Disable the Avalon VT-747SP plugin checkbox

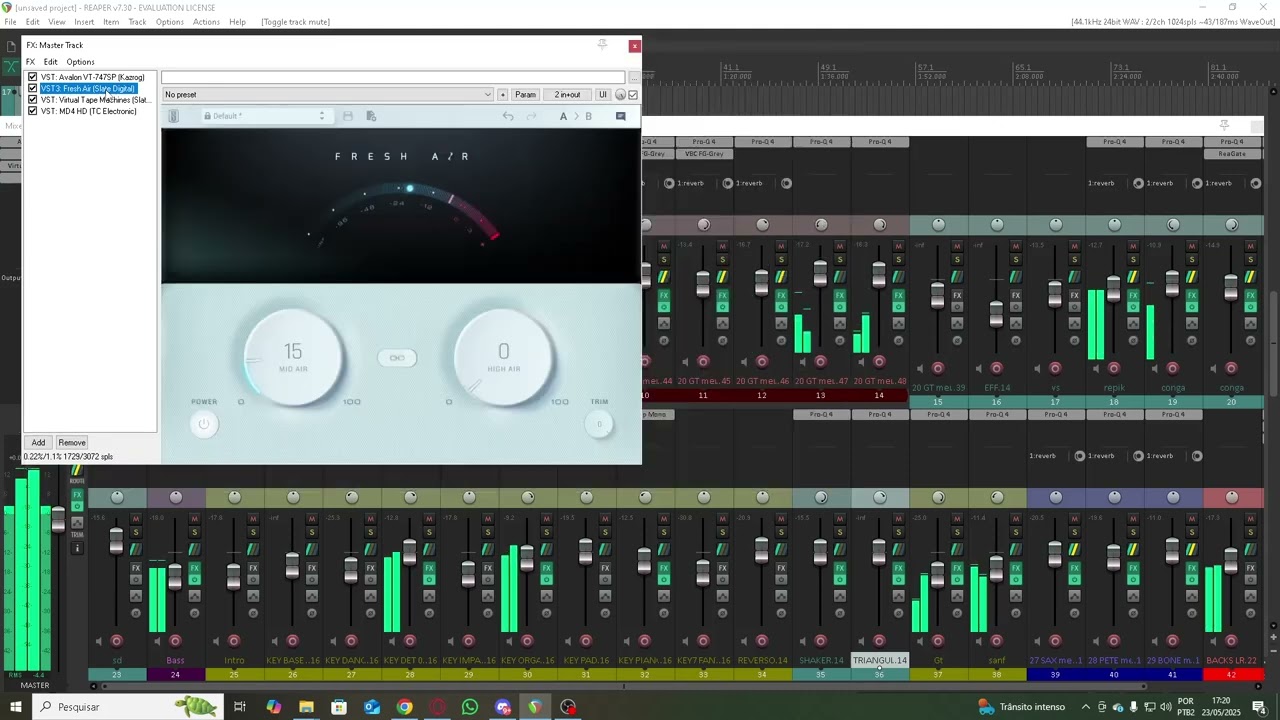tap(33, 77)
